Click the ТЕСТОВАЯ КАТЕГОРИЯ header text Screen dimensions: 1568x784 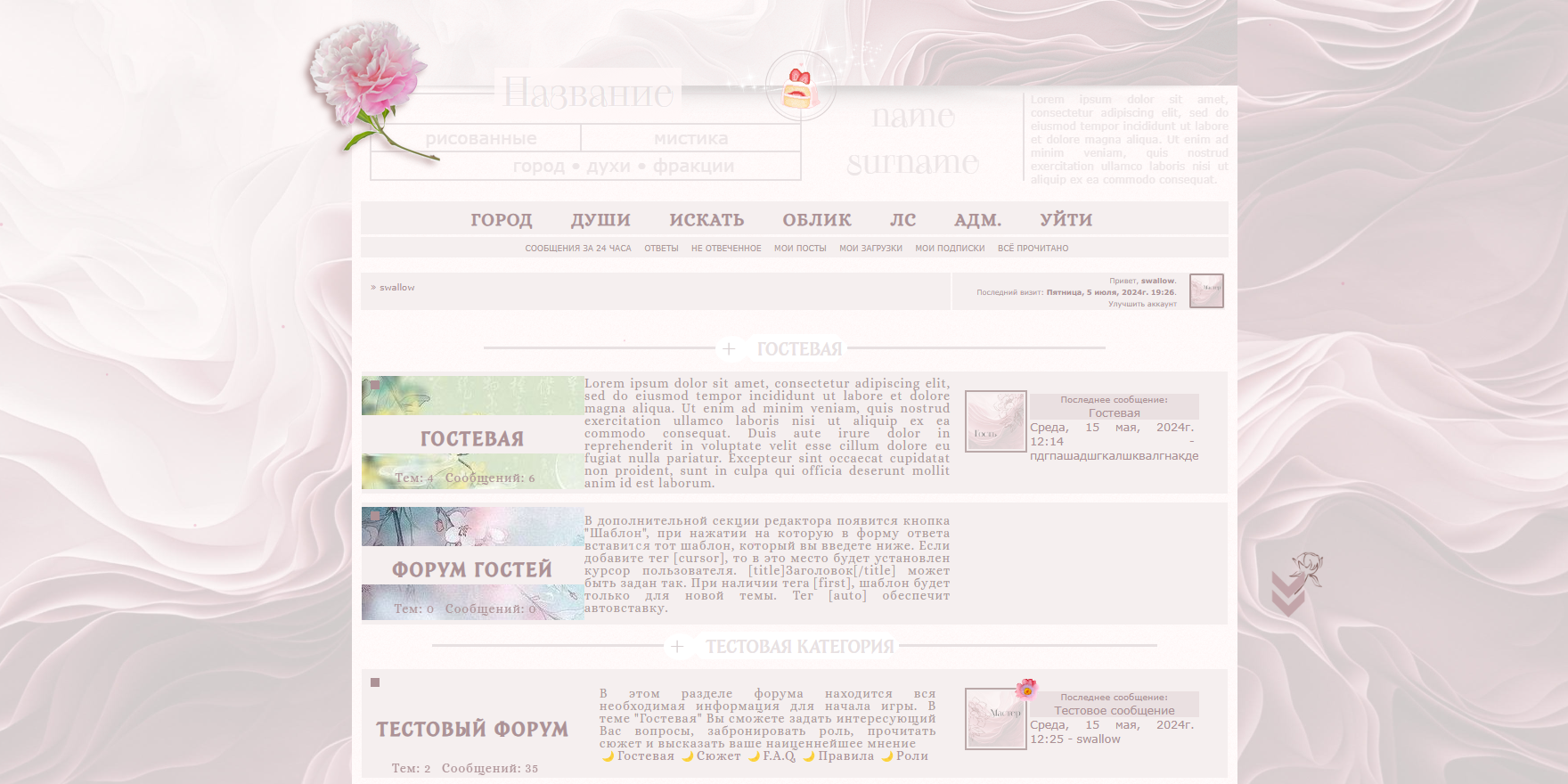pos(799,647)
